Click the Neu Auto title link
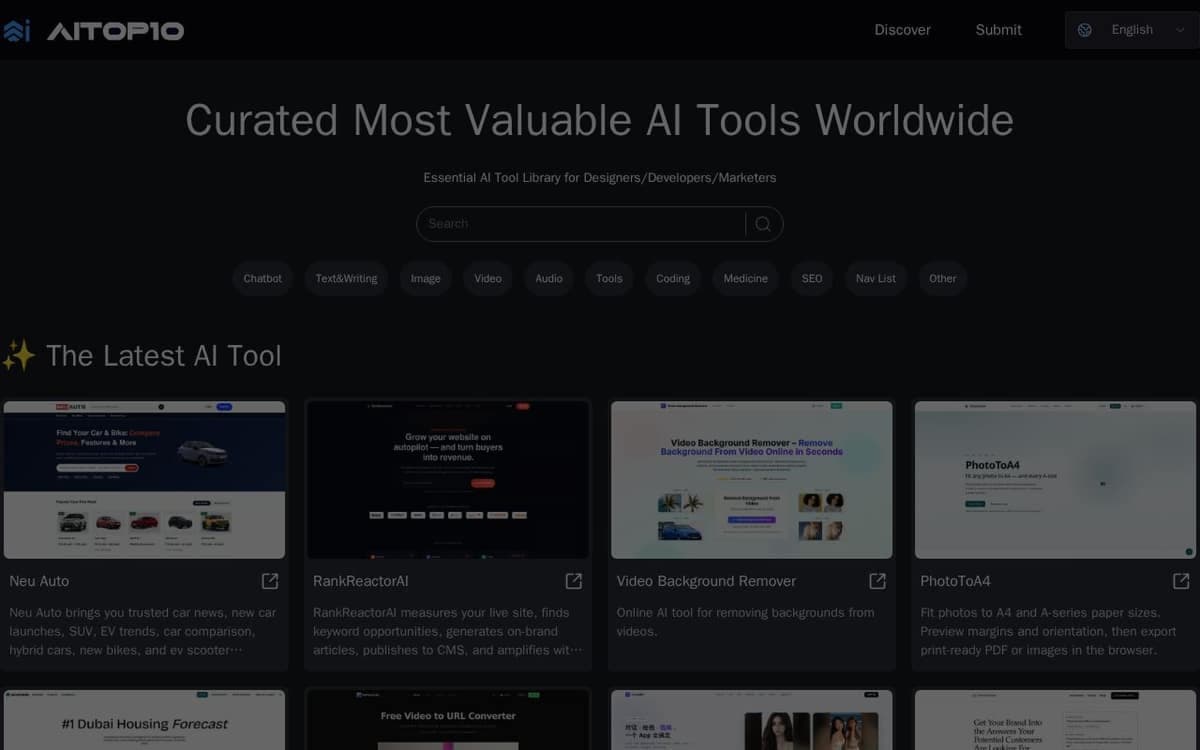 (x=39, y=581)
